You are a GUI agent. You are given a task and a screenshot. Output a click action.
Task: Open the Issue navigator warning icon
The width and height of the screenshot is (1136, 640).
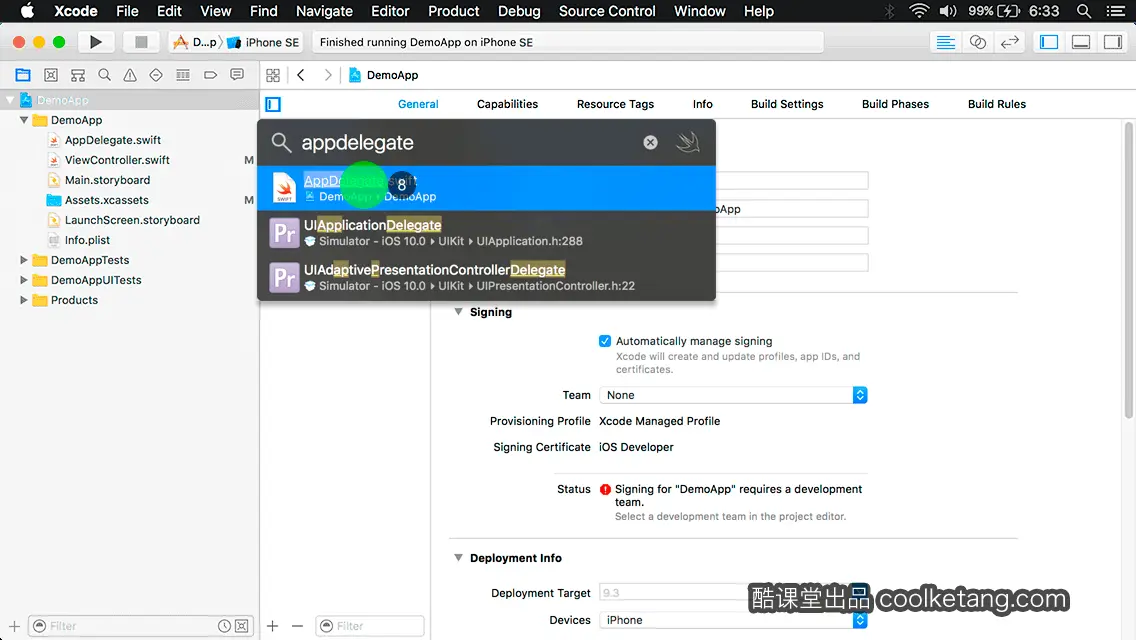130,75
